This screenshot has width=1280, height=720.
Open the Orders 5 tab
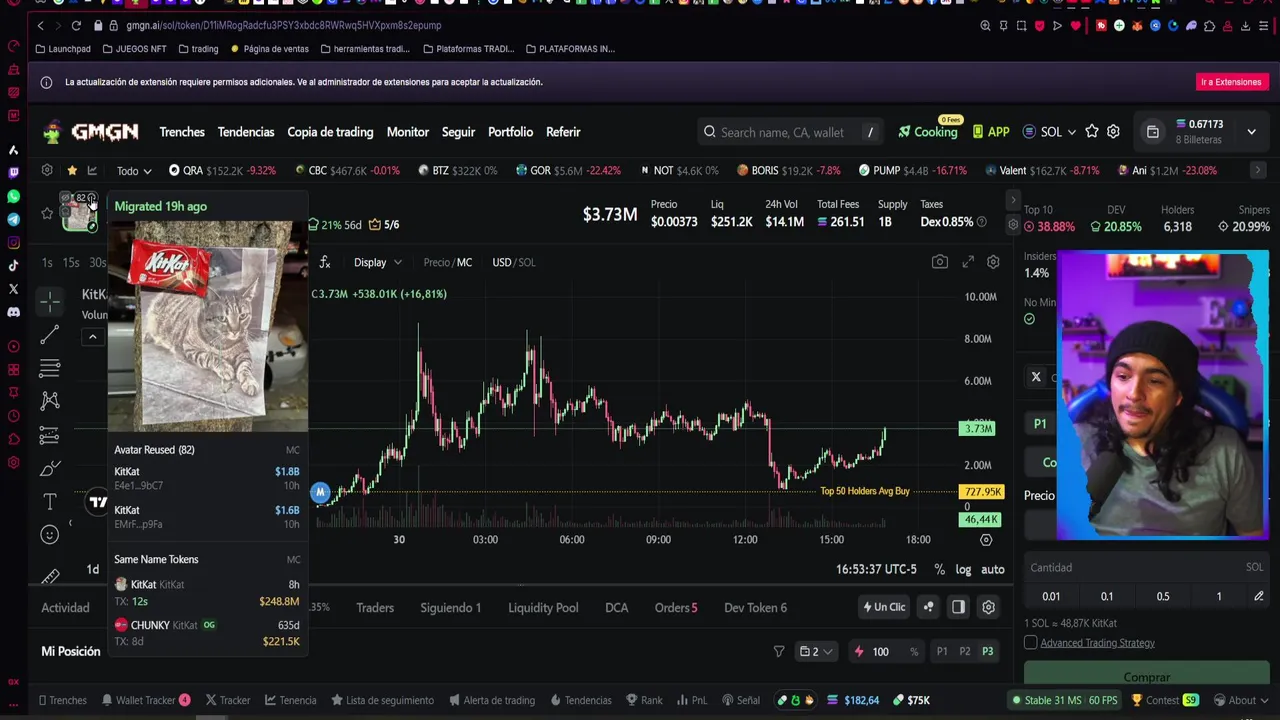coord(676,607)
